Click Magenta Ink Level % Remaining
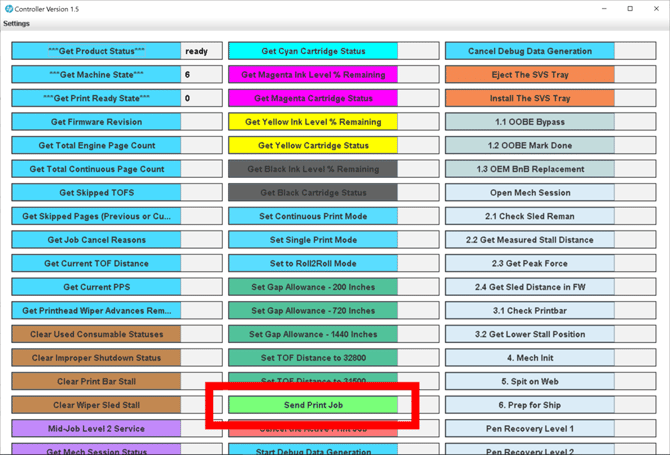This screenshot has width=670, height=455. pyautogui.click(x=313, y=75)
